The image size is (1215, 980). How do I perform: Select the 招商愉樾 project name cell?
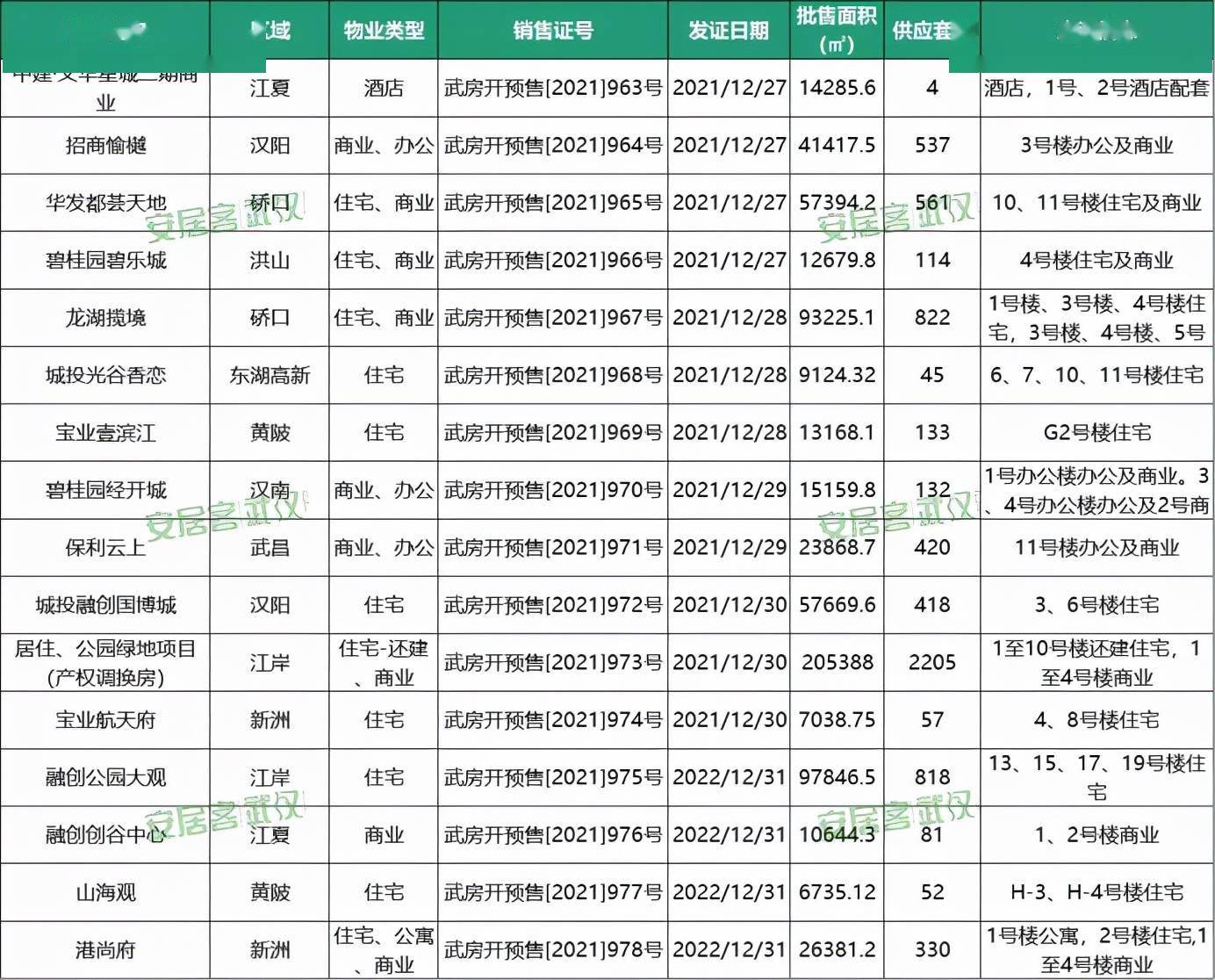click(x=105, y=145)
